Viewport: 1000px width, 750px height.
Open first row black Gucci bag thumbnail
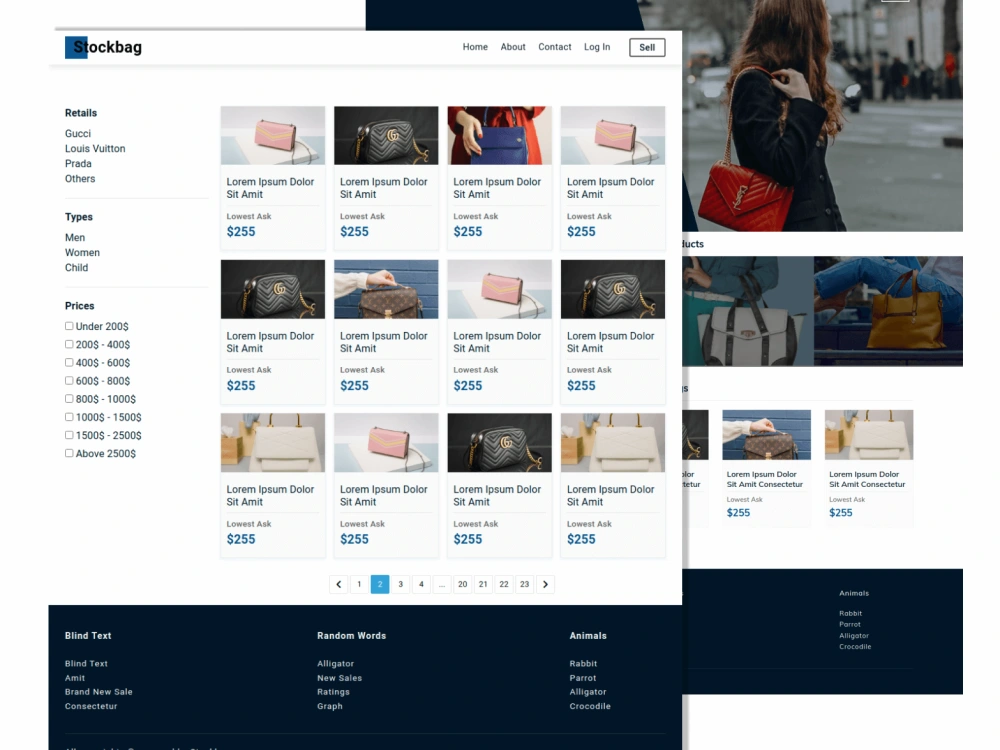coord(386,135)
